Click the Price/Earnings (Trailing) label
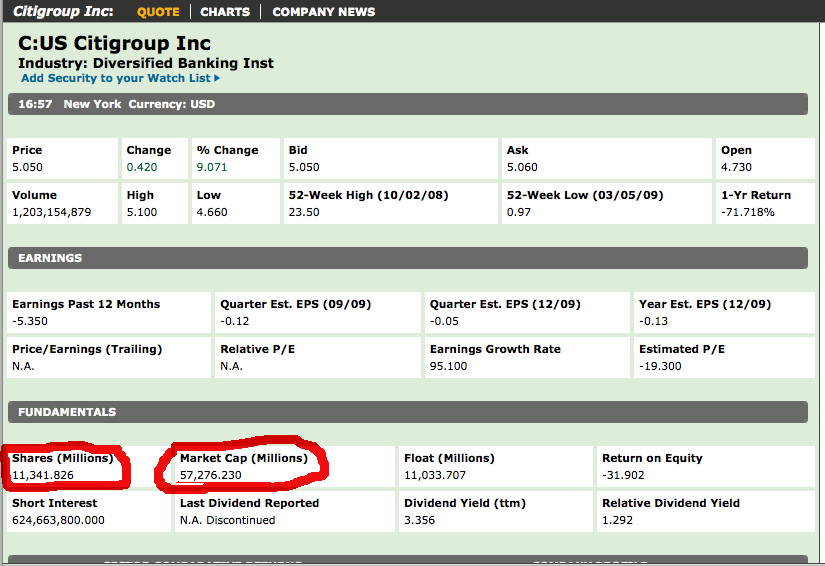The height and width of the screenshot is (566, 825). coord(87,349)
